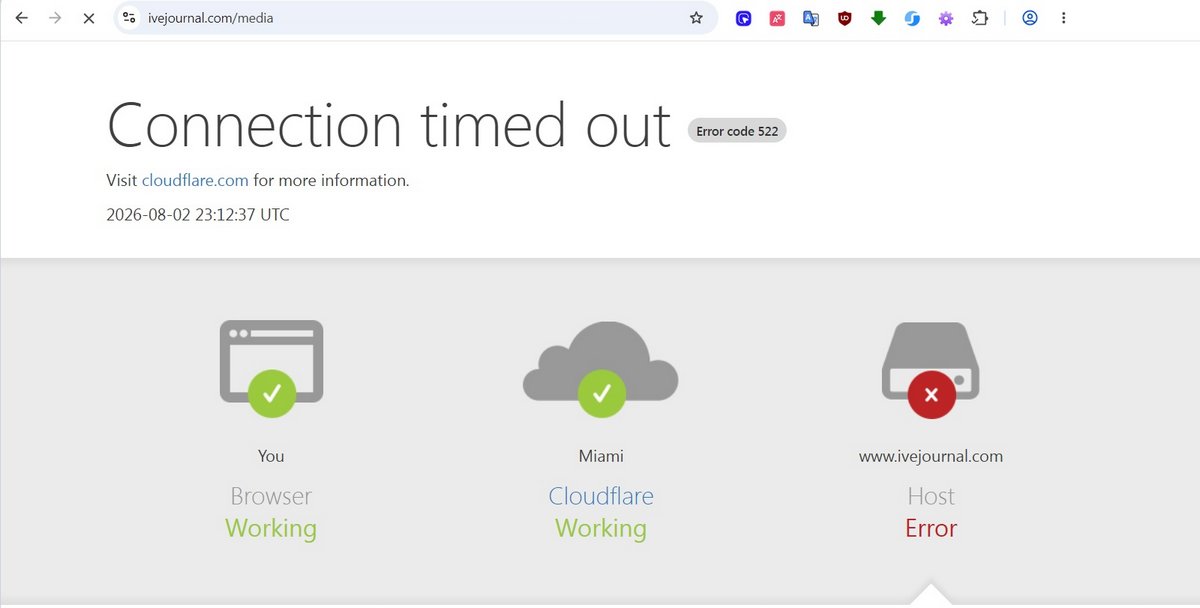Click the You label under browser icon
The height and width of the screenshot is (608, 1200).
[x=271, y=456]
